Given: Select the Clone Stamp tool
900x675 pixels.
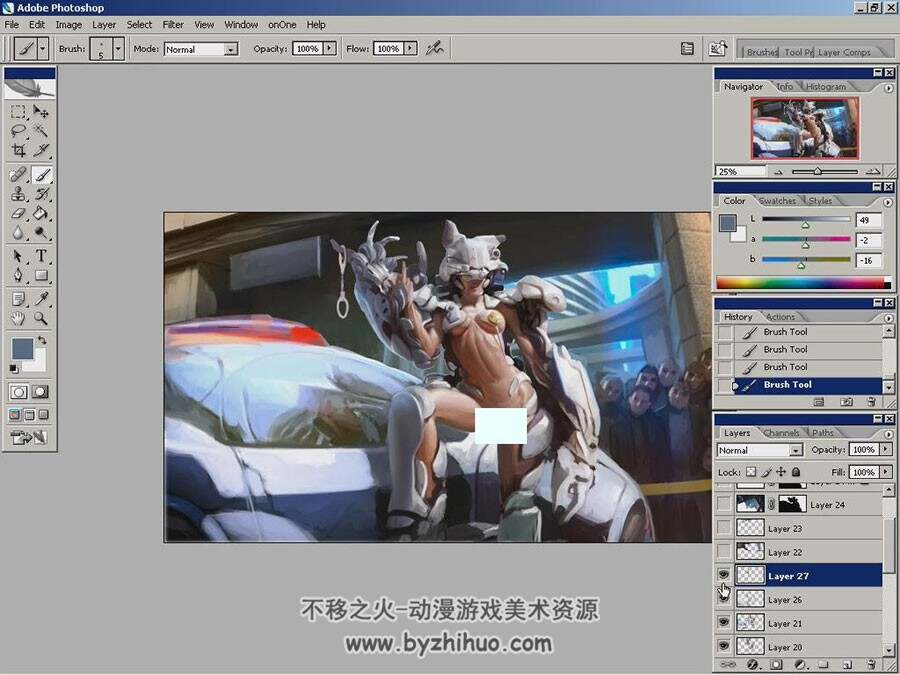Looking at the screenshot, I should click(x=18, y=193).
